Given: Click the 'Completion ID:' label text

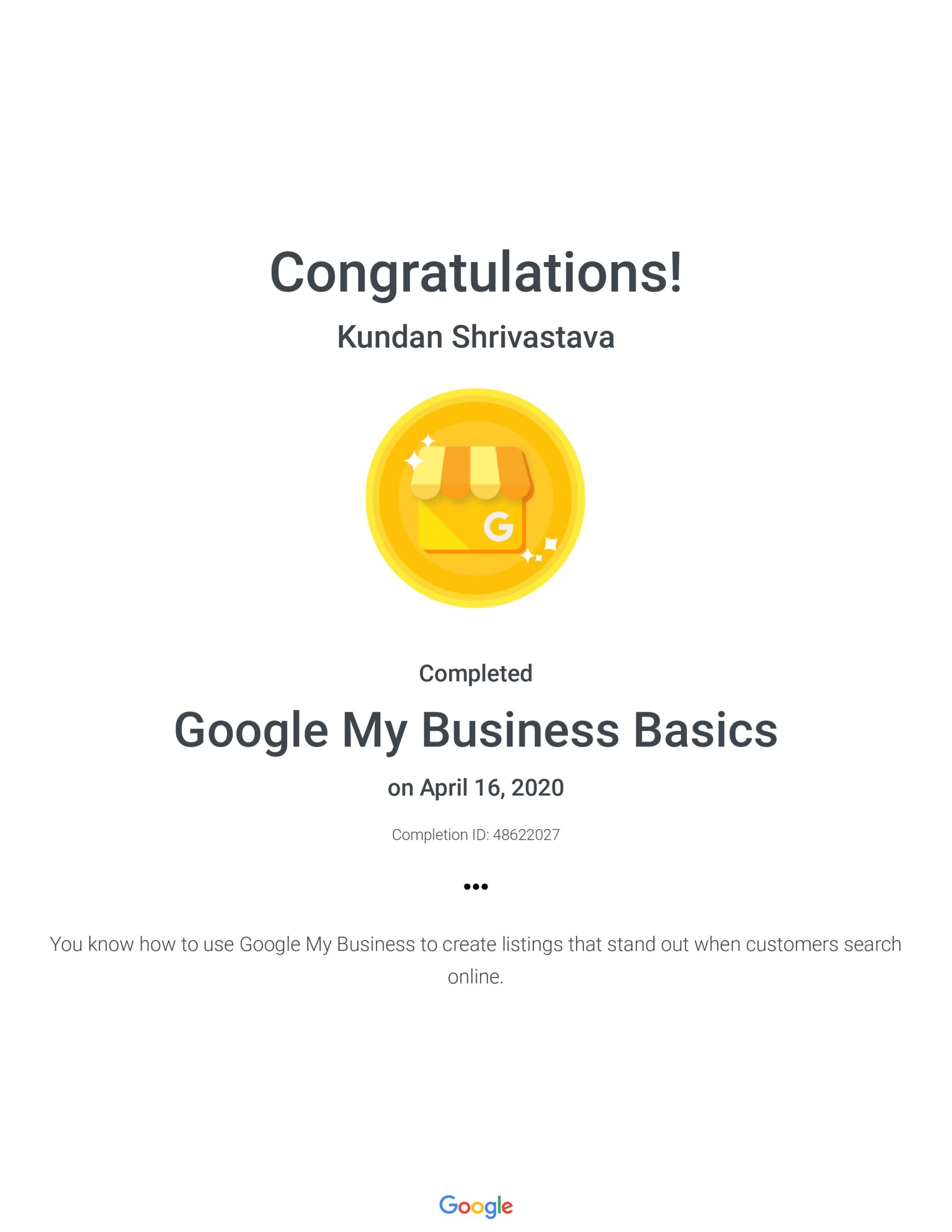Looking at the screenshot, I should pos(440,835).
